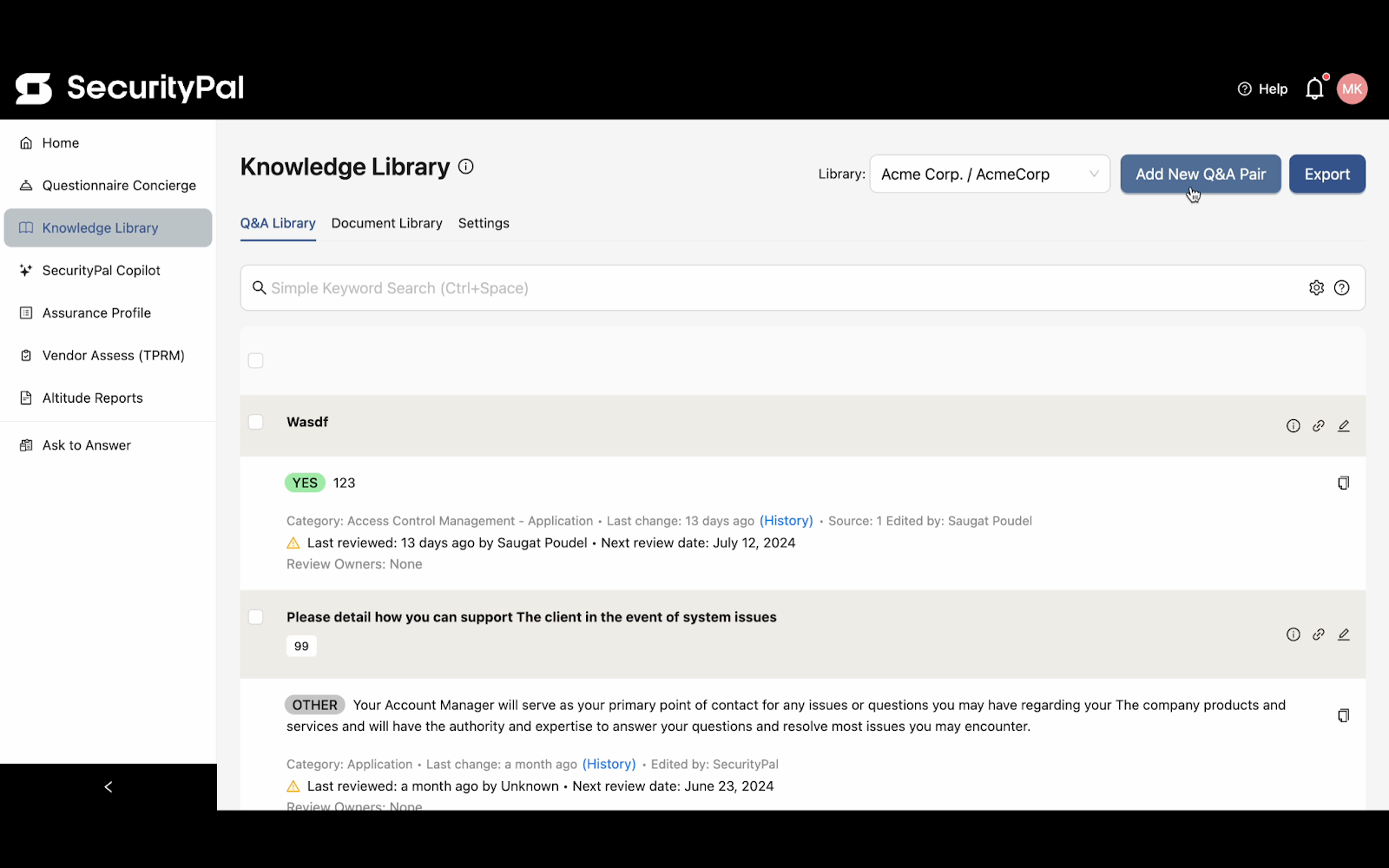Click Category: Access Control Management - Application
1389x868 pixels.
coord(439,521)
